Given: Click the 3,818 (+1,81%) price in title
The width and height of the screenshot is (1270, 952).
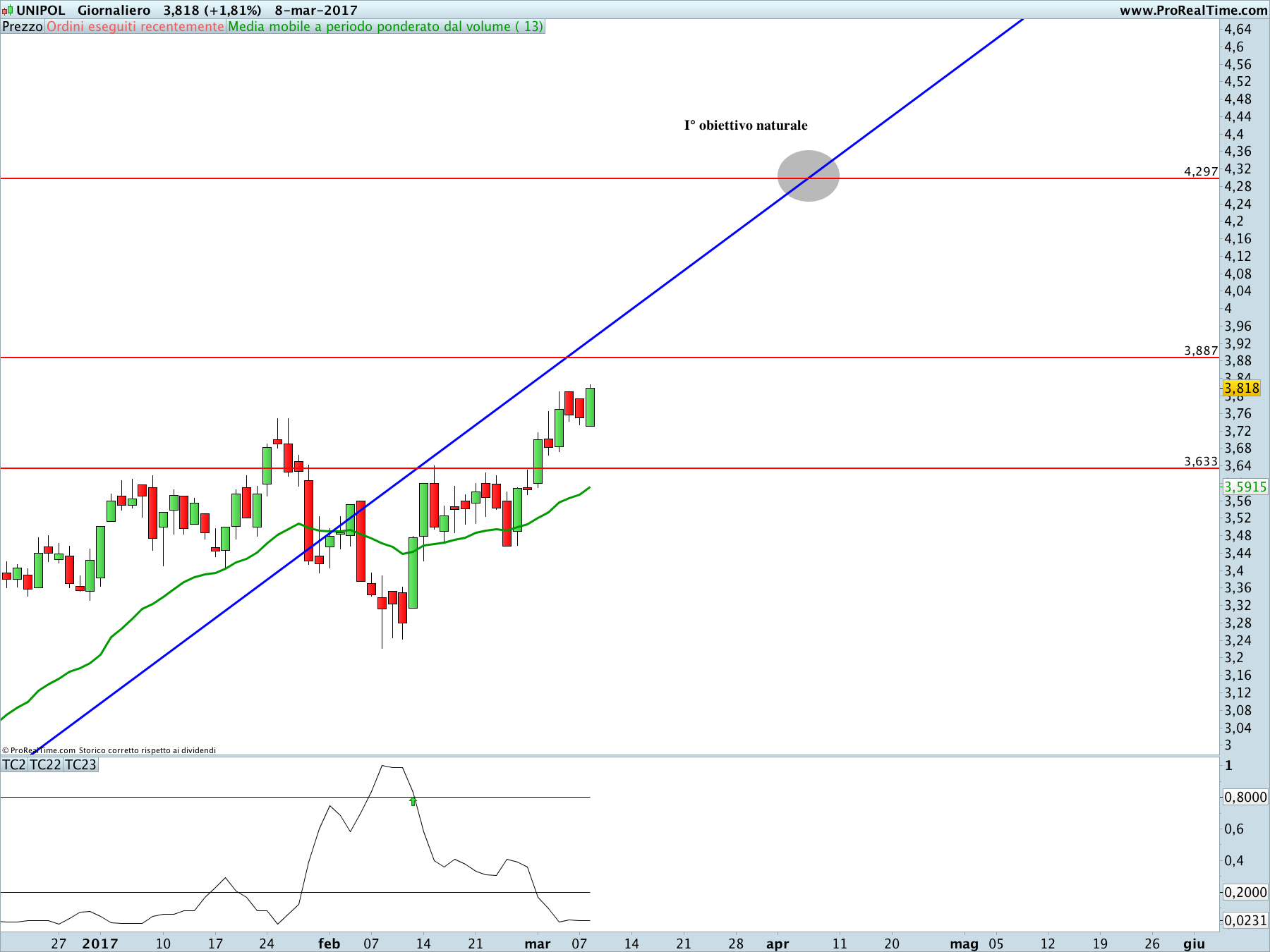Looking at the screenshot, I should [212, 11].
